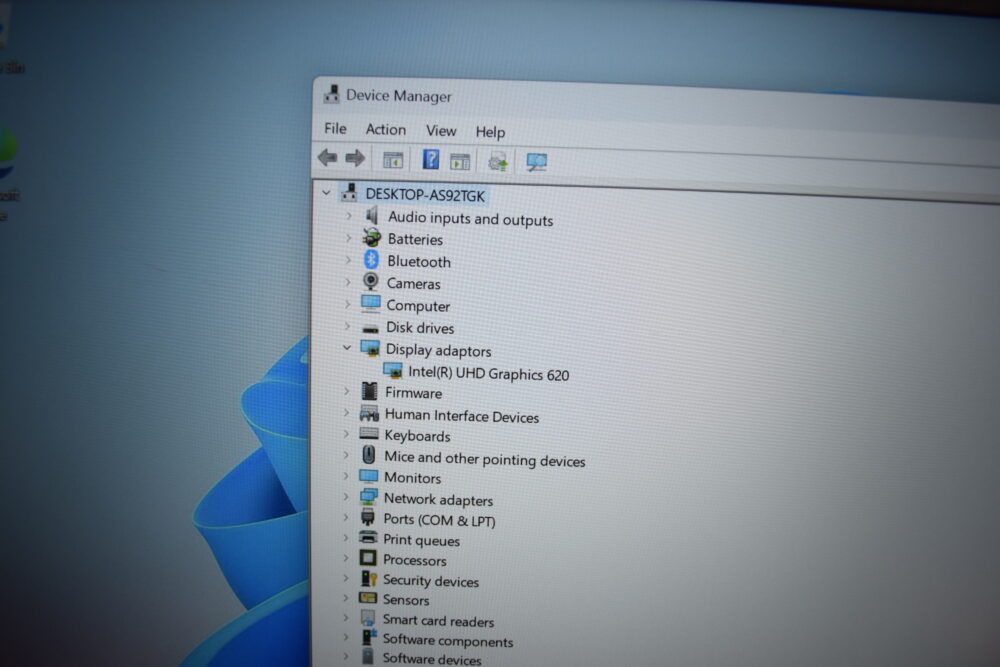Click scan for hardware changes monitor icon
The height and width of the screenshot is (667, 1000).
(536, 162)
